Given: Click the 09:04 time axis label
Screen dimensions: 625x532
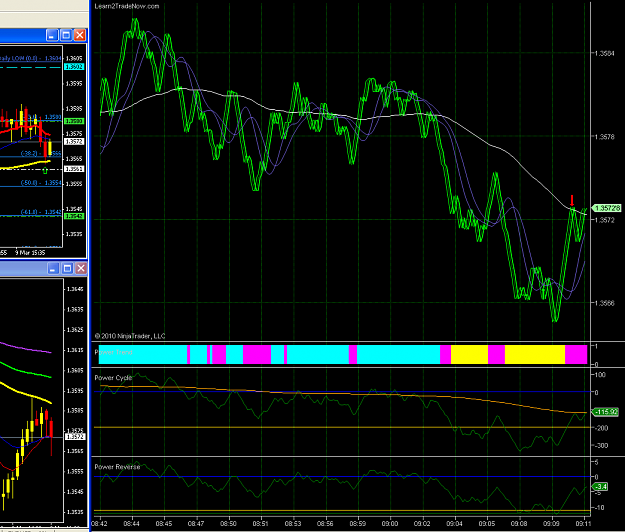Looking at the screenshot, I should (x=454, y=524).
